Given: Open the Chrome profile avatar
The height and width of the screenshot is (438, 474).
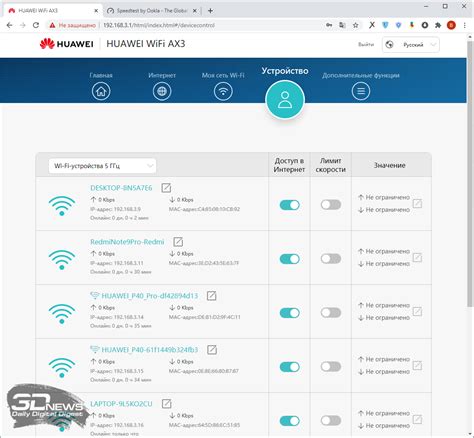Looking at the screenshot, I should click(451, 25).
